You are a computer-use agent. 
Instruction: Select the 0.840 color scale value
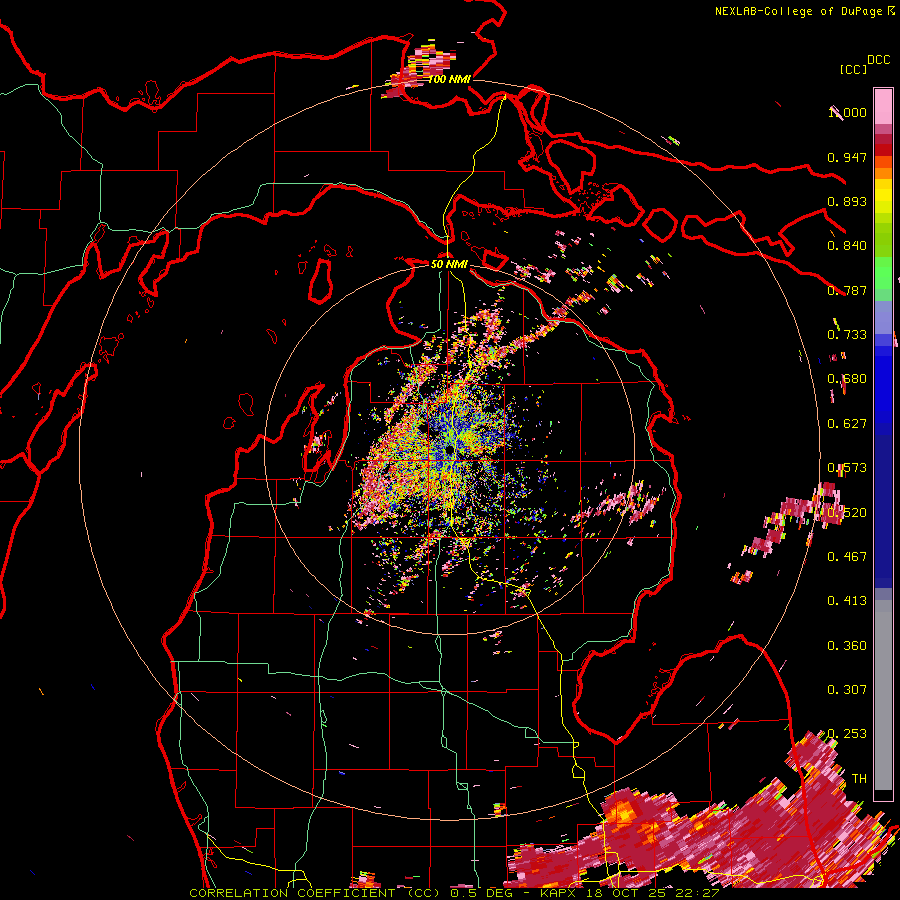pos(847,246)
